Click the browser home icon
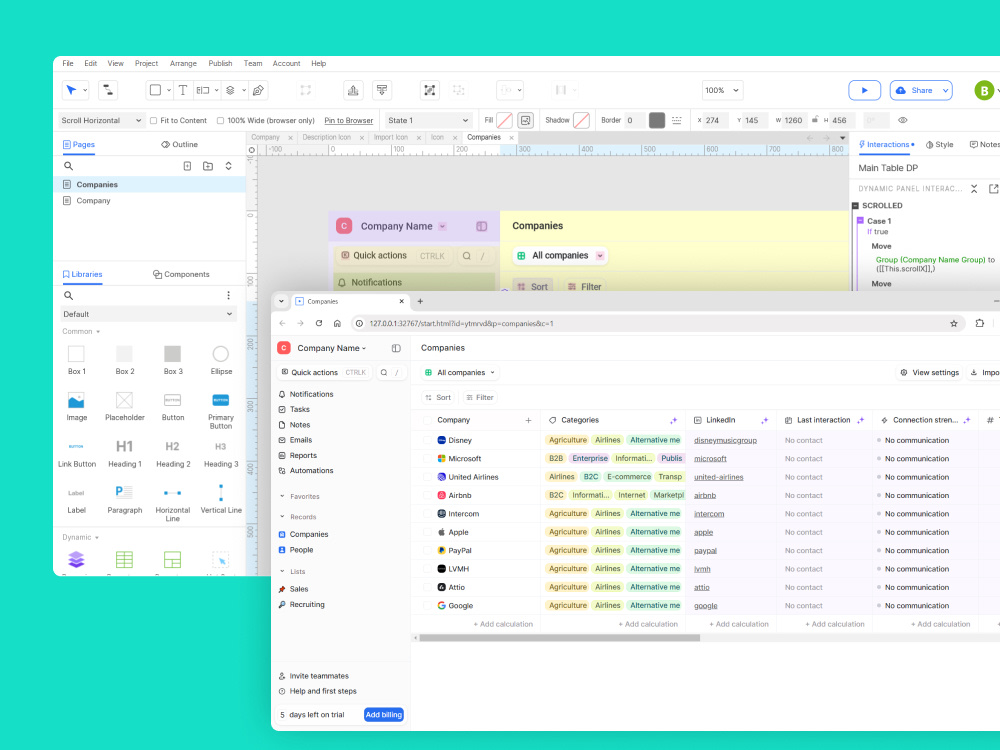 click(x=337, y=323)
